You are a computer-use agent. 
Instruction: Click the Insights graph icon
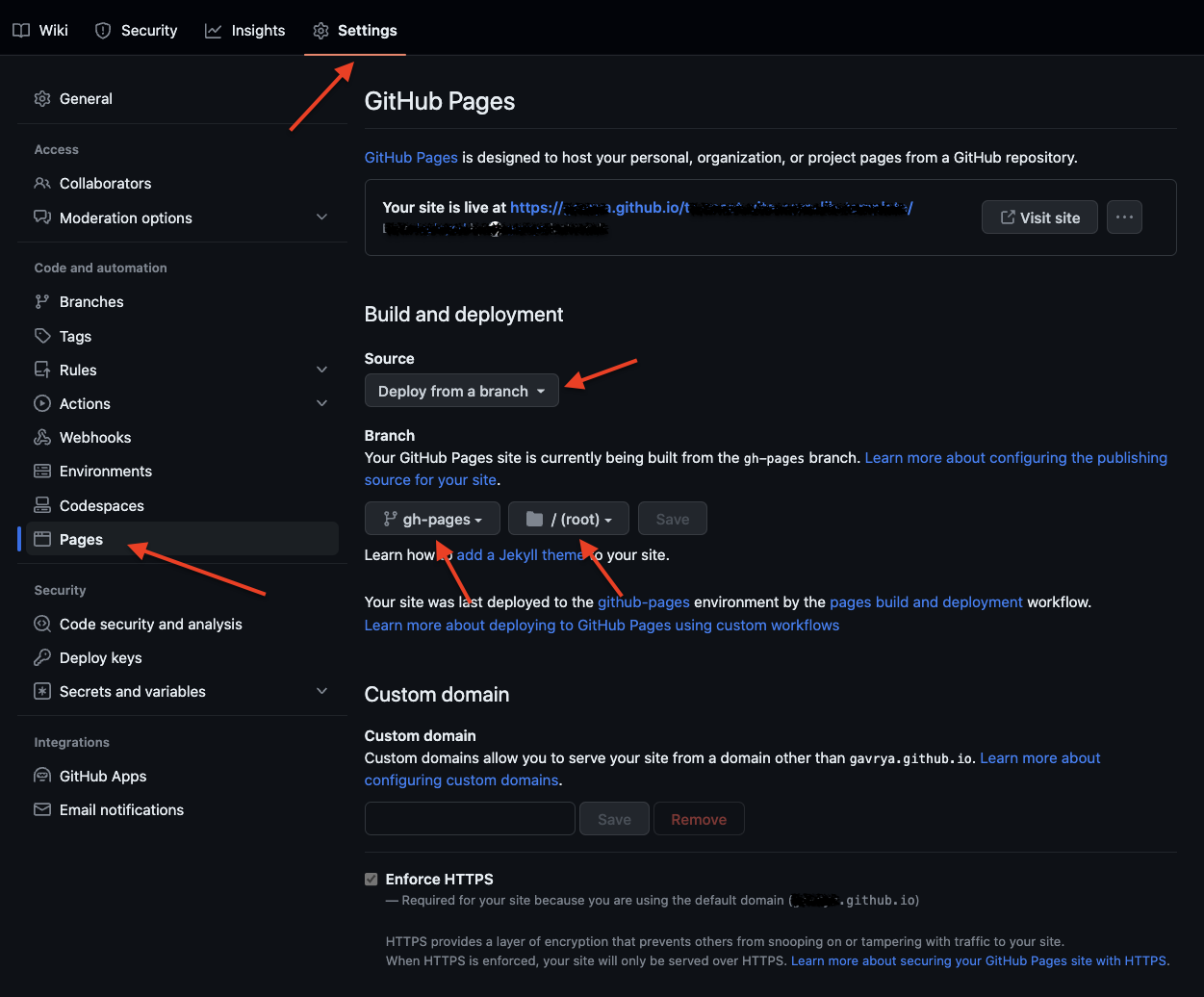[x=214, y=31]
